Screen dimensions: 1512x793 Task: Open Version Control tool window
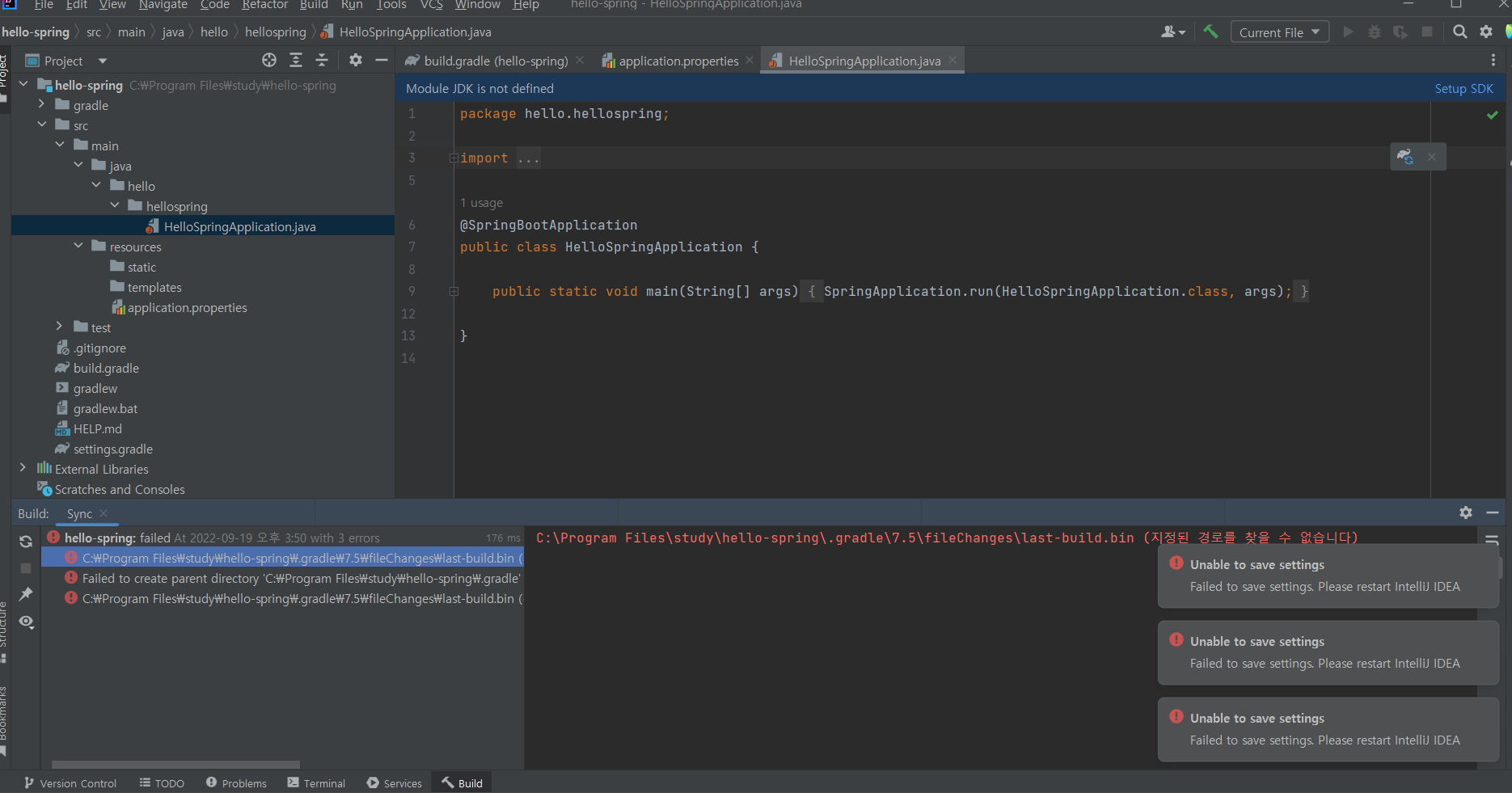coord(70,782)
